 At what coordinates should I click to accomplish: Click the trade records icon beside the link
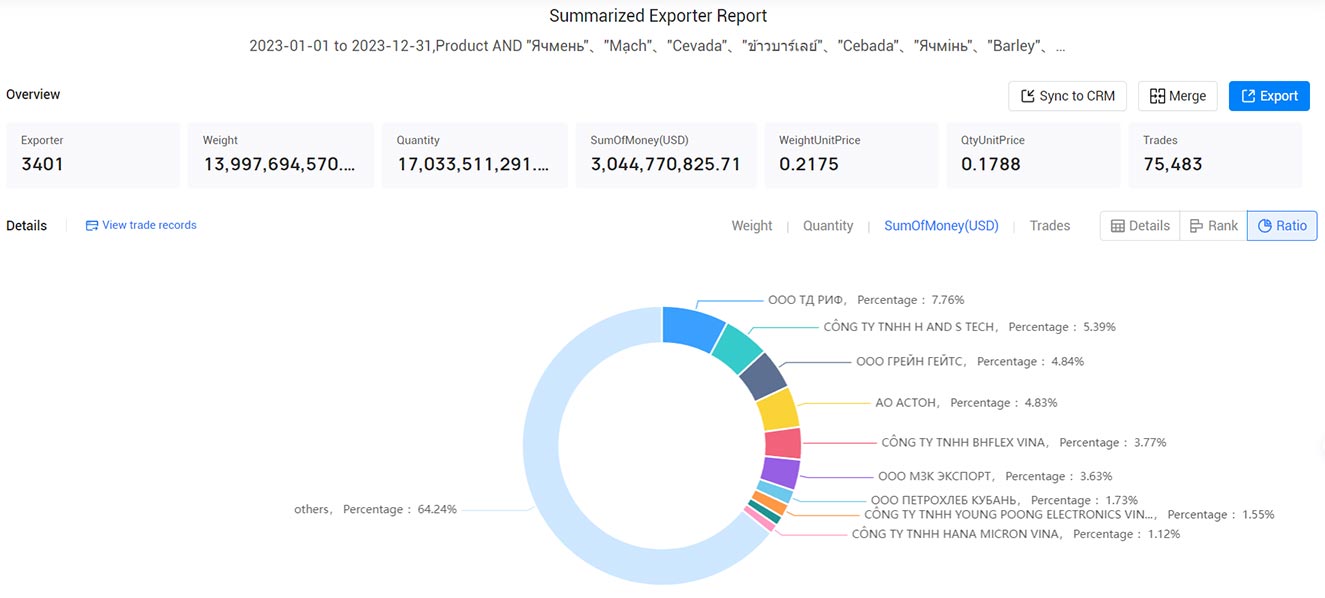(92, 225)
